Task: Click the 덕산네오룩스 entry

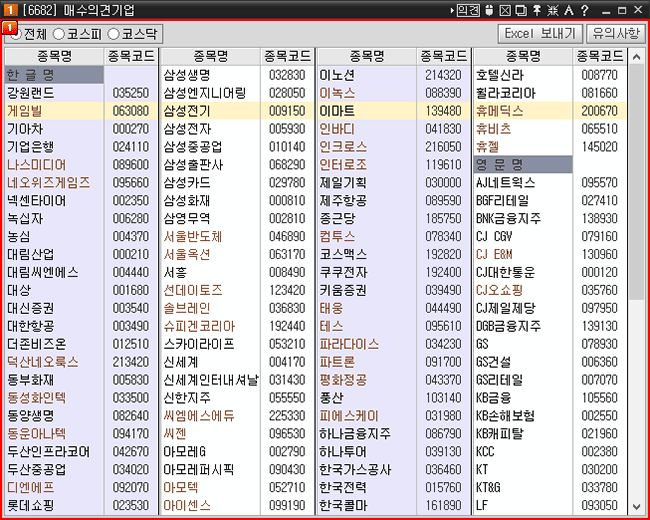Action: [42, 362]
